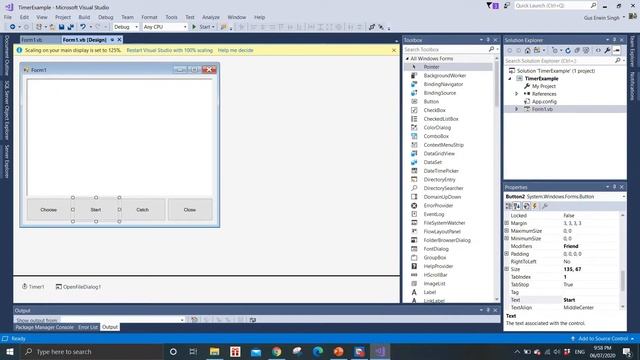Screen dimensions: 640x360
Task: Expand the Padding property
Action: (x=507, y=254)
